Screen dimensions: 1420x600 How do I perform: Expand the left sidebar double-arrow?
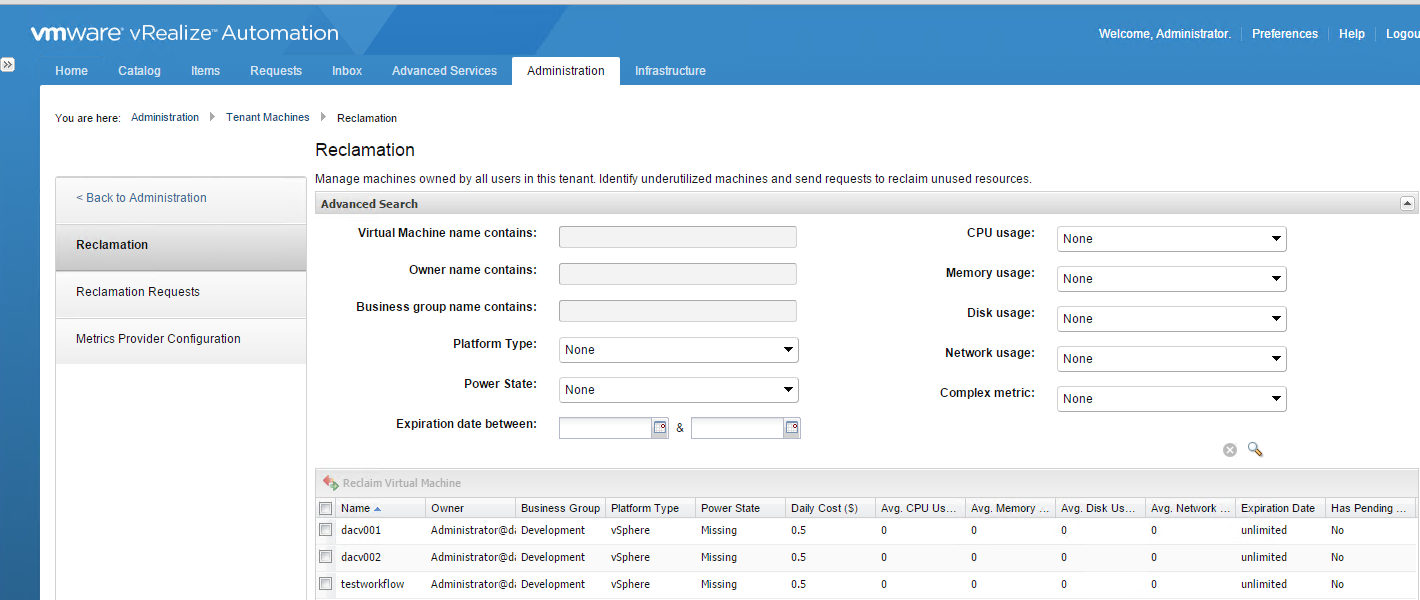coord(8,64)
